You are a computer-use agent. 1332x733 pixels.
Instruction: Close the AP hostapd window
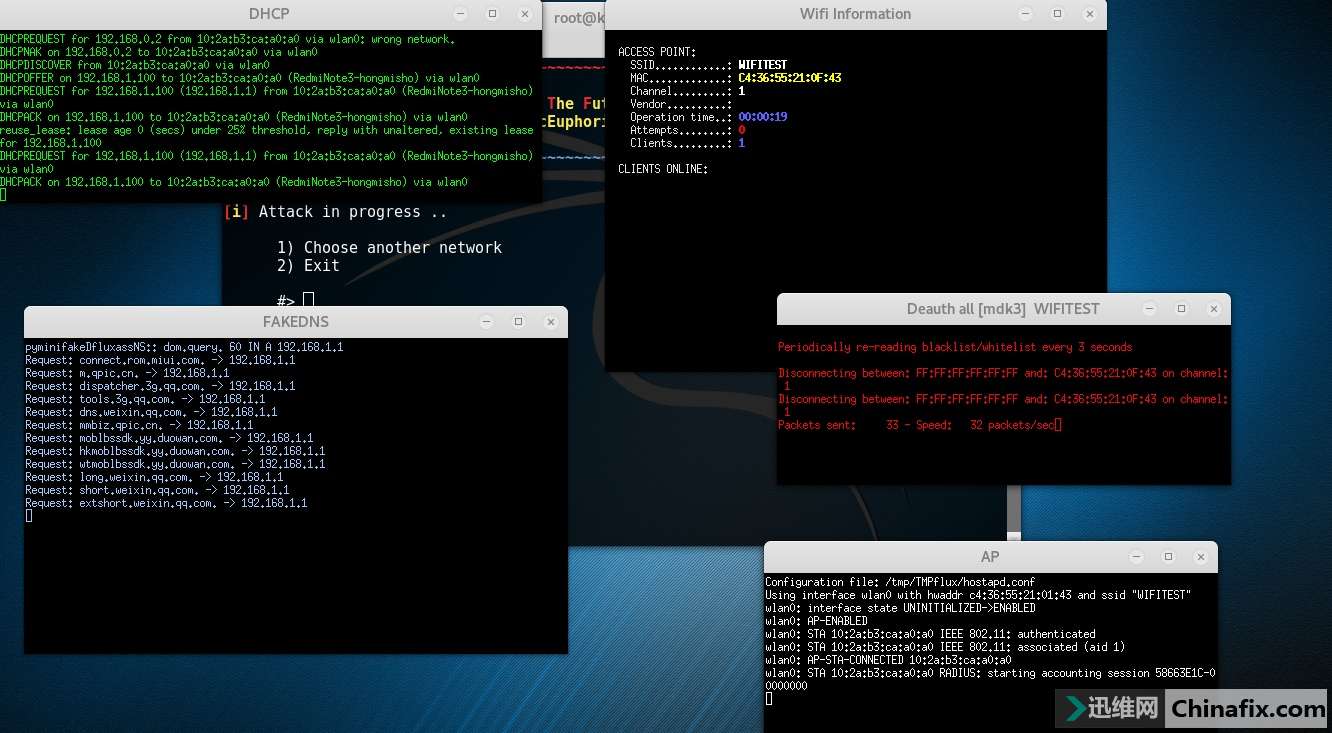tap(1200, 557)
